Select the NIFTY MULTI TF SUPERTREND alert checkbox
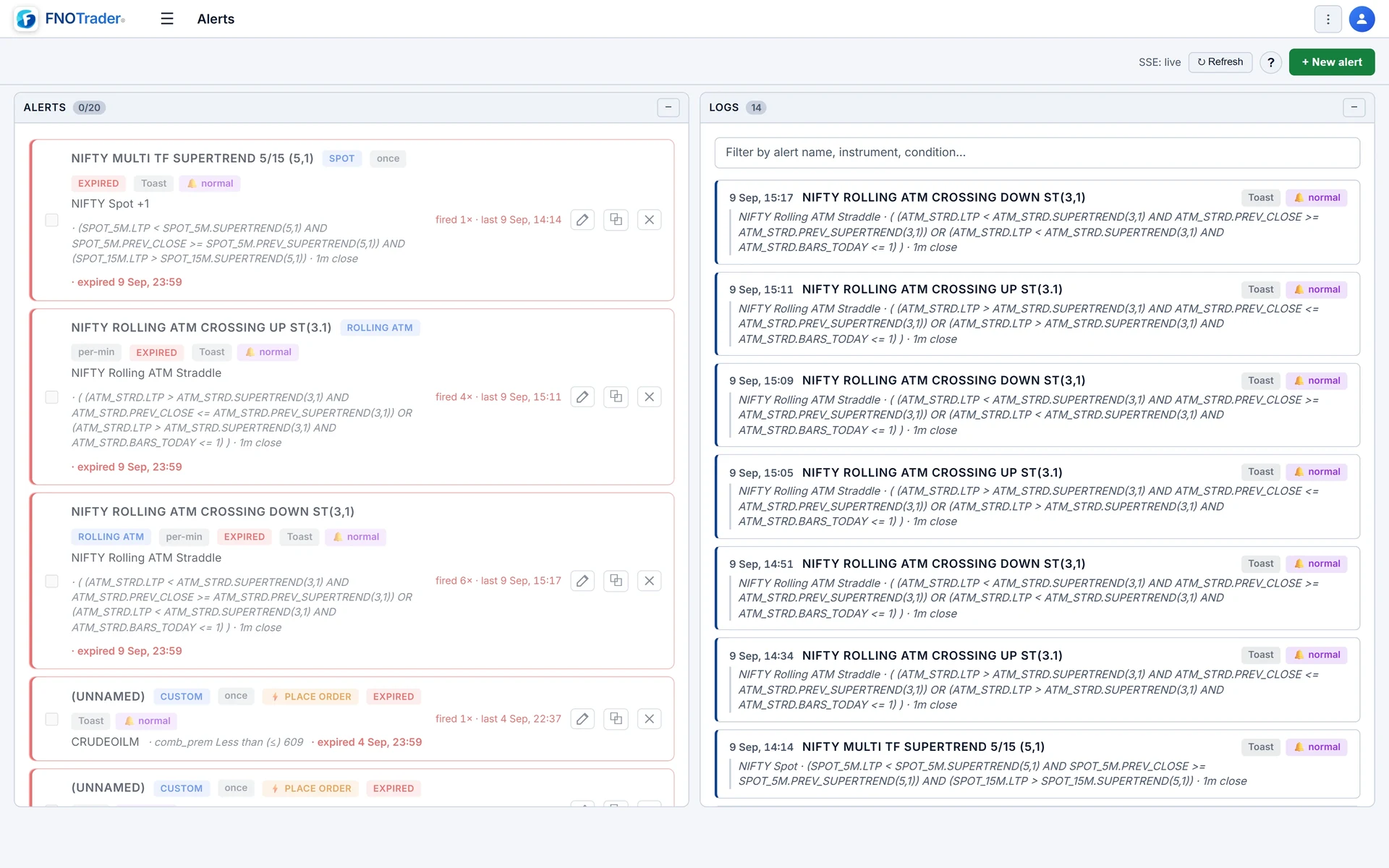Screen dimensions: 1389x868 pos(52,220)
